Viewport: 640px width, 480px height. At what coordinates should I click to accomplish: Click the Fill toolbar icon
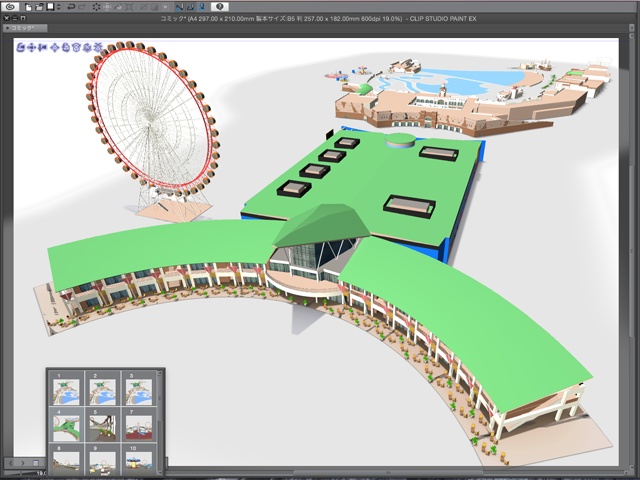point(118,7)
